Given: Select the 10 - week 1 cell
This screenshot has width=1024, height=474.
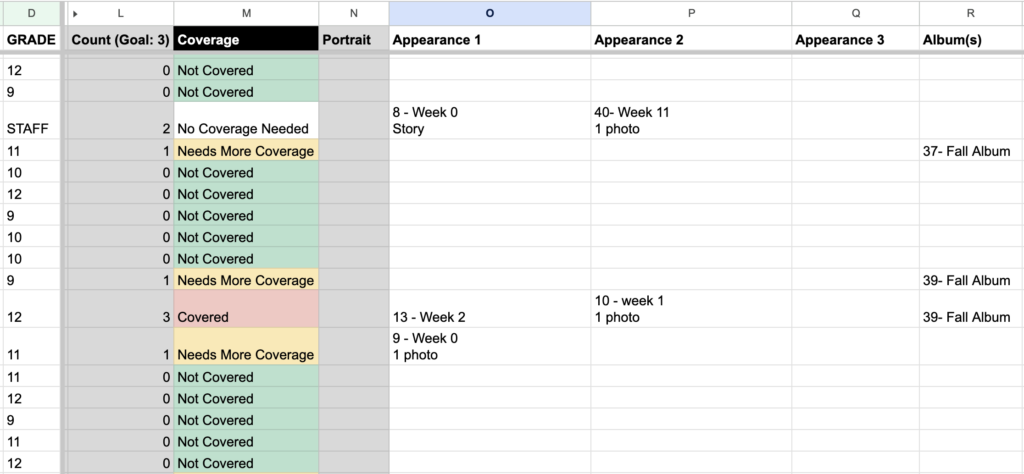Looking at the screenshot, I should pos(690,309).
